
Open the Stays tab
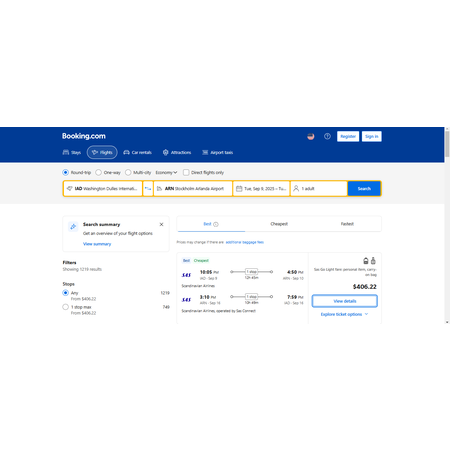[72, 153]
